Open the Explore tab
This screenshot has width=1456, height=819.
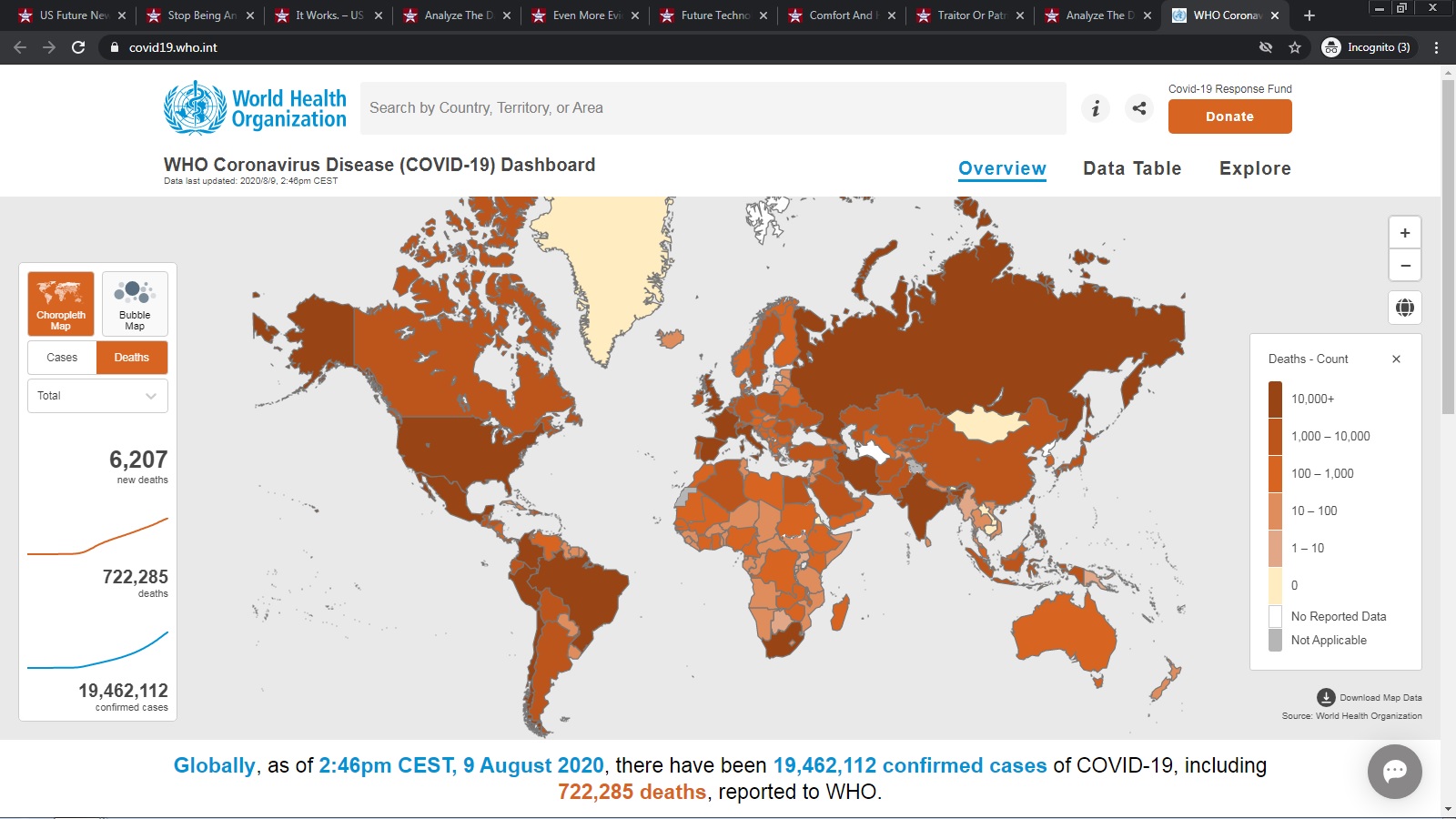[1254, 168]
